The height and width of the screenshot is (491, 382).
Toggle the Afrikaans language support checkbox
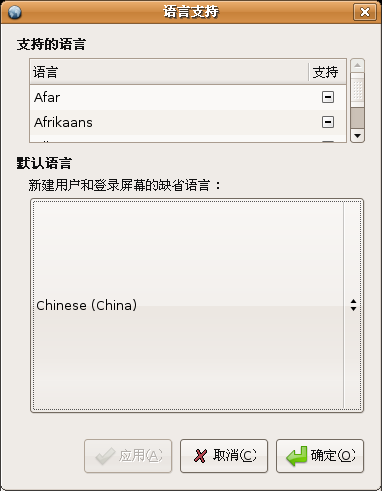(328, 122)
